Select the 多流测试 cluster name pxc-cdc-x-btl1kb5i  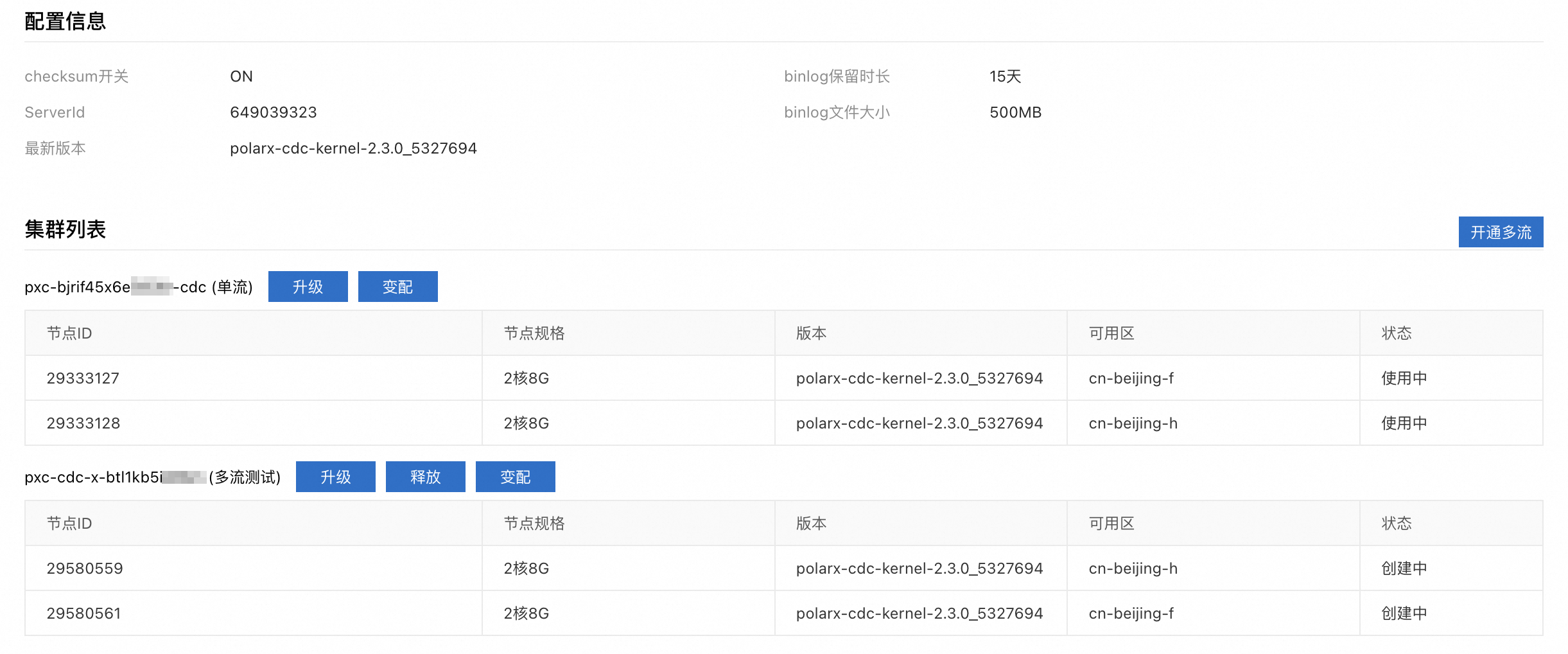153,477
